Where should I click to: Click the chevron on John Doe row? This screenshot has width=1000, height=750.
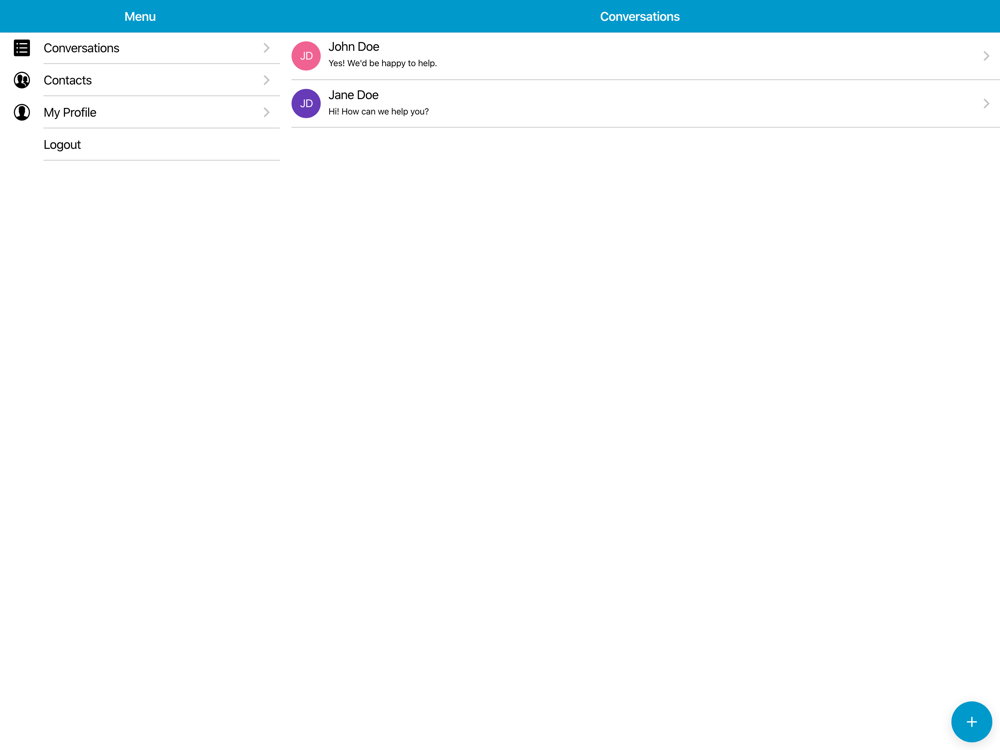tap(986, 55)
